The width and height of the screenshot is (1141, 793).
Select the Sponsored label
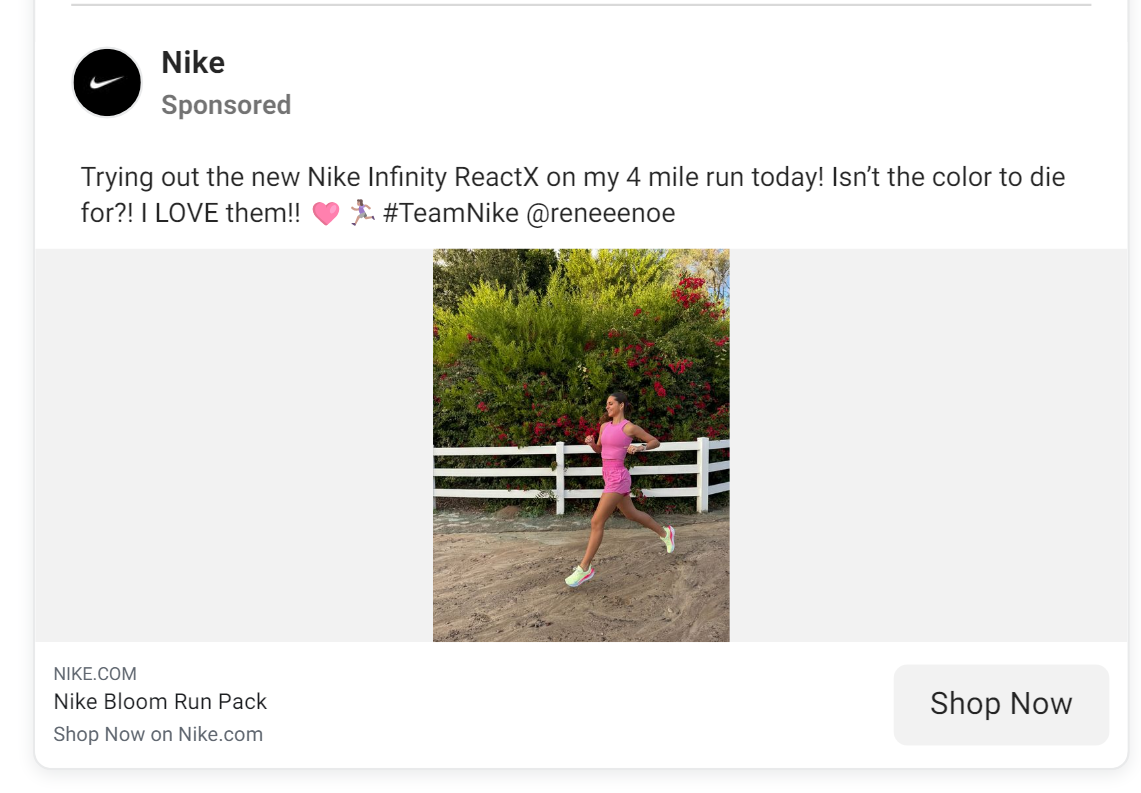click(x=226, y=104)
